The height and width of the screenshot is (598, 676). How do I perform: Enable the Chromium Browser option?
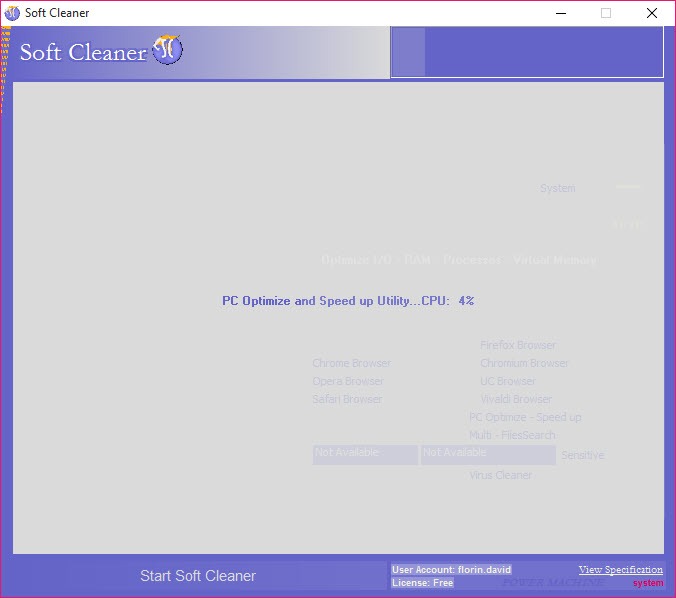click(x=524, y=364)
